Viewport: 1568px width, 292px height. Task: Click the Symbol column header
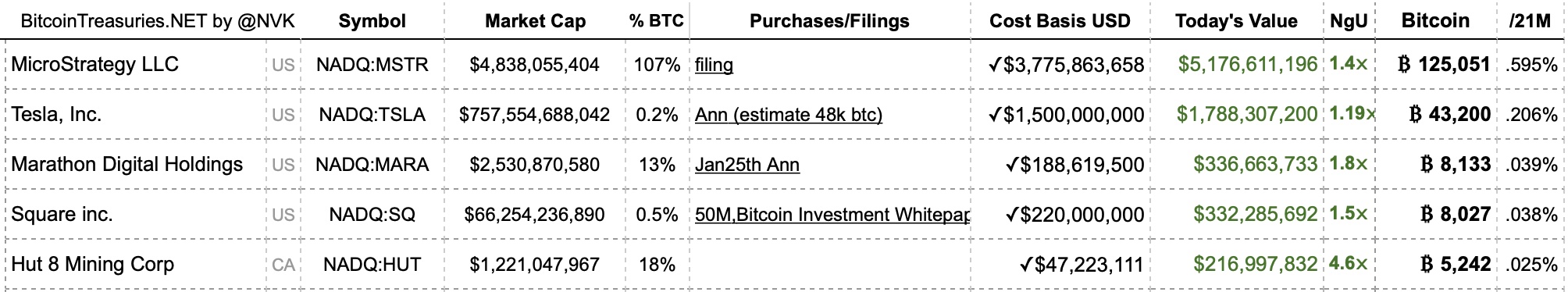pyautogui.click(x=372, y=21)
